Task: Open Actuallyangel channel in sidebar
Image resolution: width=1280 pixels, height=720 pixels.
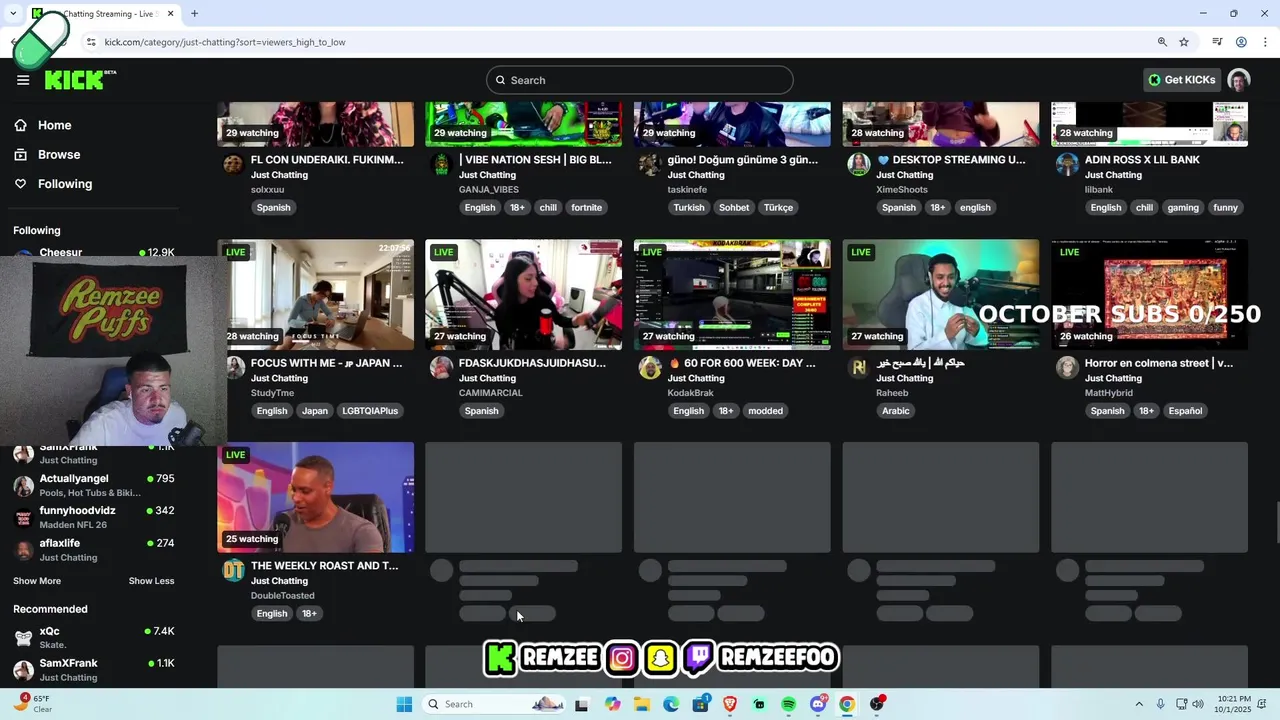Action: point(94,485)
